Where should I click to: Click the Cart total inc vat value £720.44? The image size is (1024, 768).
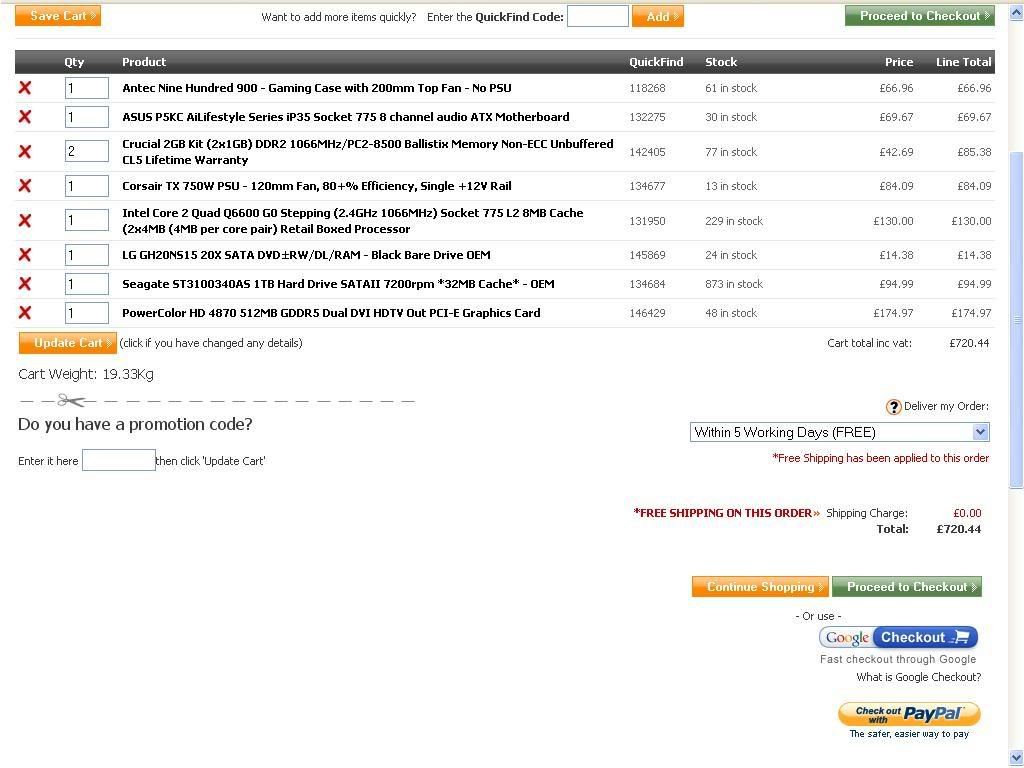pyautogui.click(x=969, y=343)
